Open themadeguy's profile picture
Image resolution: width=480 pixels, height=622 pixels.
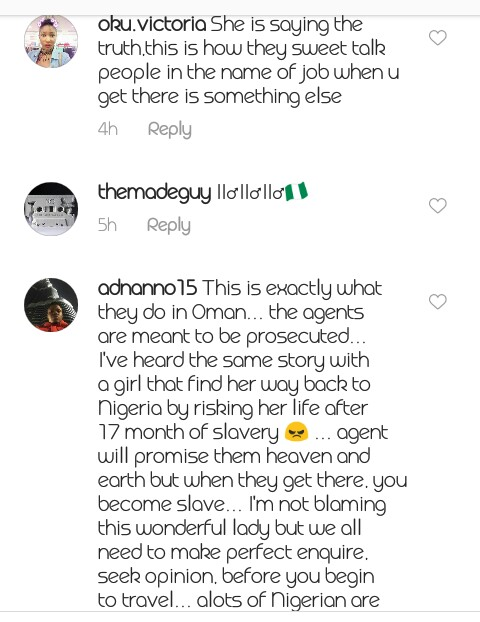pos(51,209)
